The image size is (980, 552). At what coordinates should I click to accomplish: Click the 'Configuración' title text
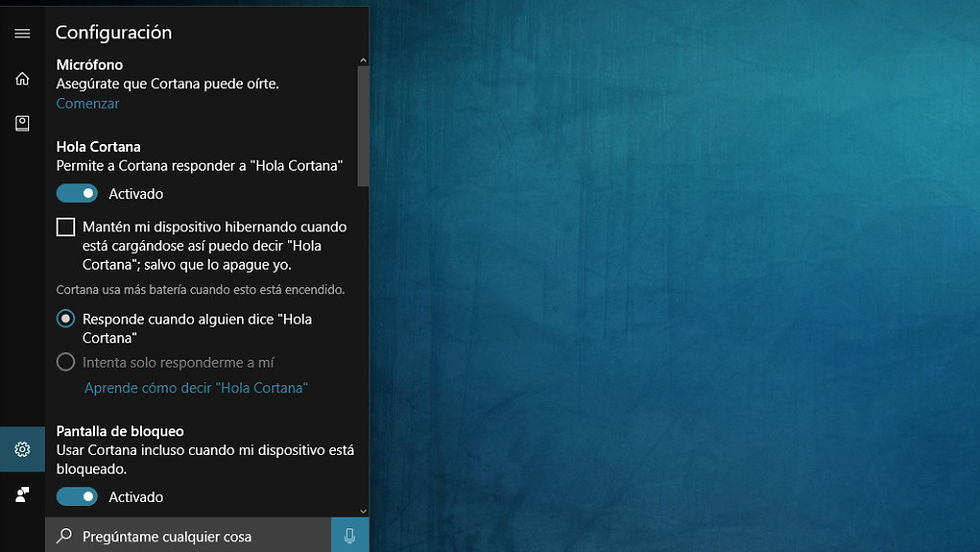click(114, 33)
